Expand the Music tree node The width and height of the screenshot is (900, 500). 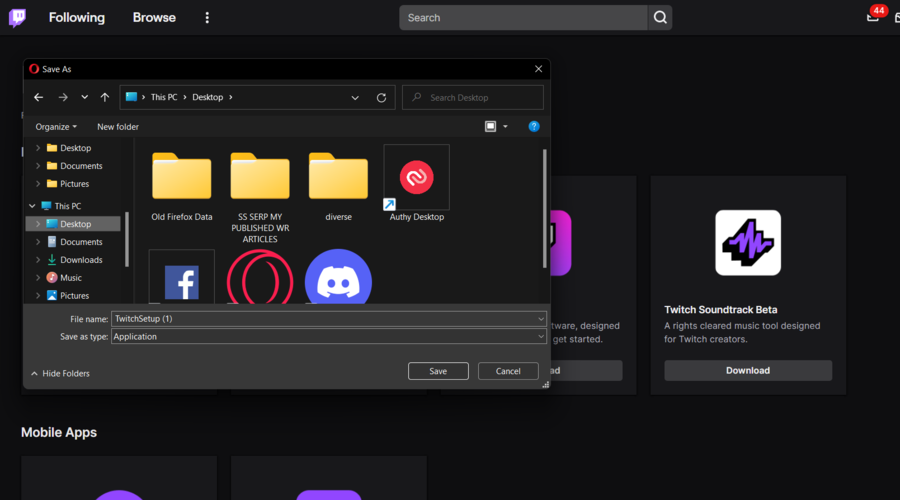pos(38,277)
